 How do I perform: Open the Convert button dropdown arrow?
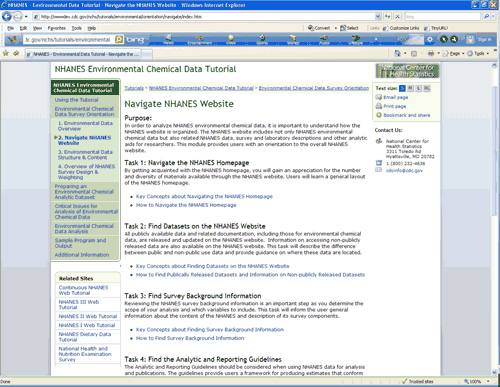point(335,28)
